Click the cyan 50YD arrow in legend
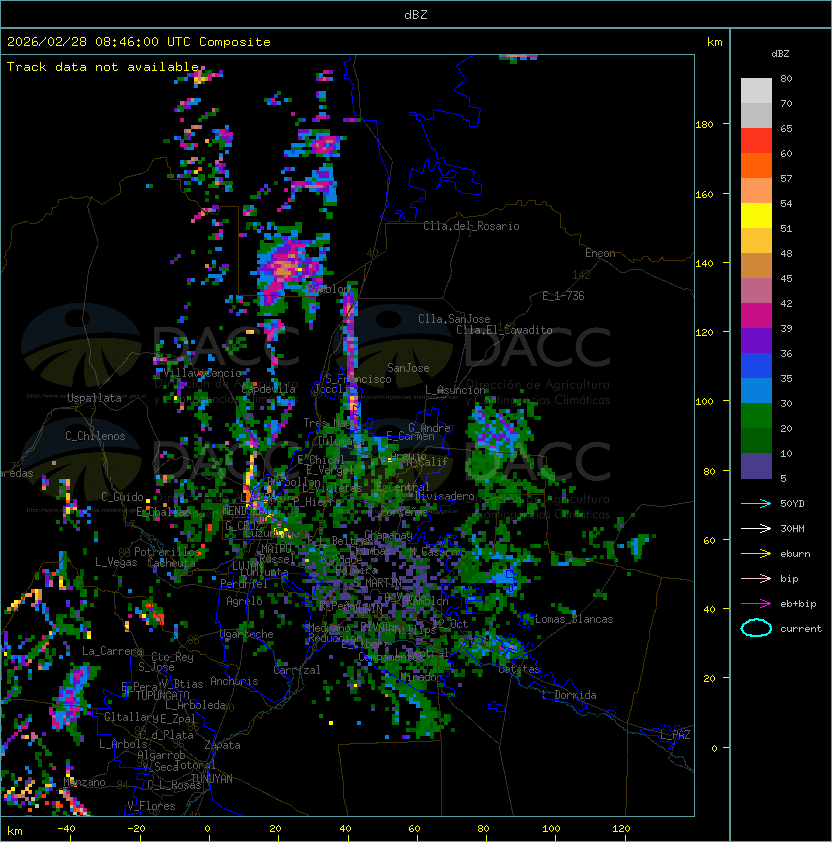Image resolution: width=832 pixels, height=842 pixels. 756,503
